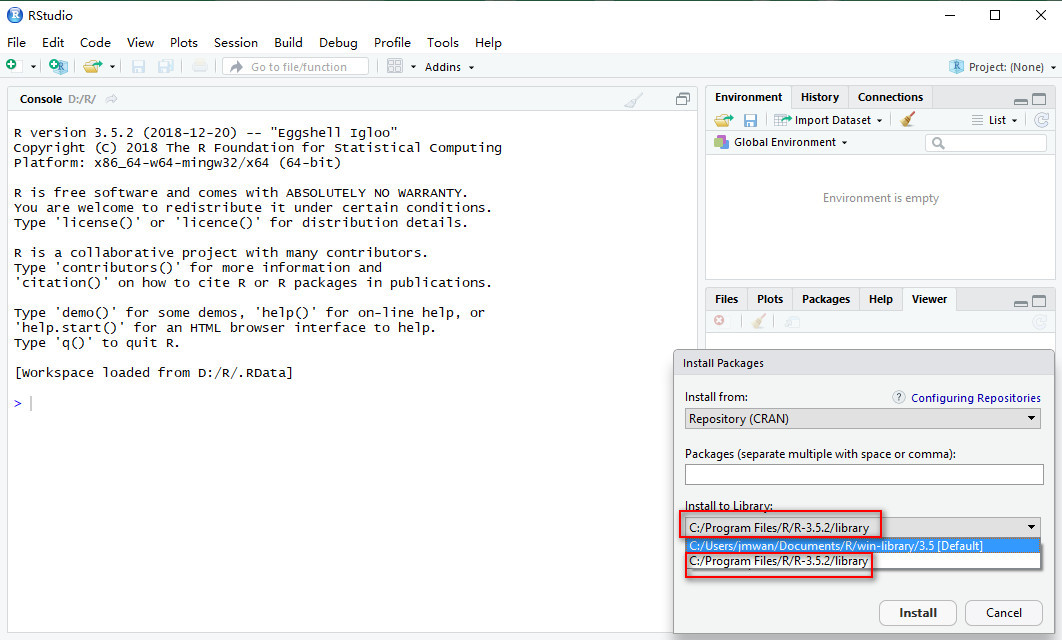Maximize the console pane using its window icon
1062x640 pixels.
pyautogui.click(x=683, y=99)
